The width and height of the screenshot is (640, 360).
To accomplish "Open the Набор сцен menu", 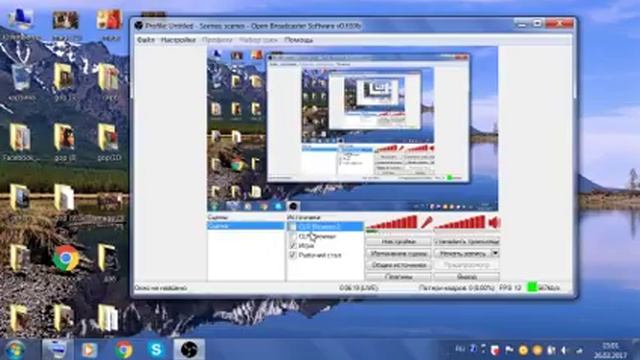I will pyautogui.click(x=258, y=40).
